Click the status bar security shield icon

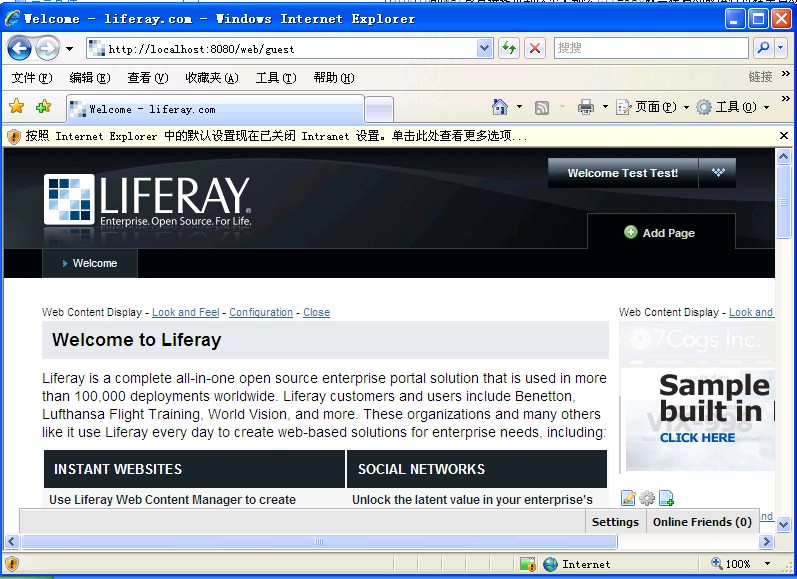(12, 564)
